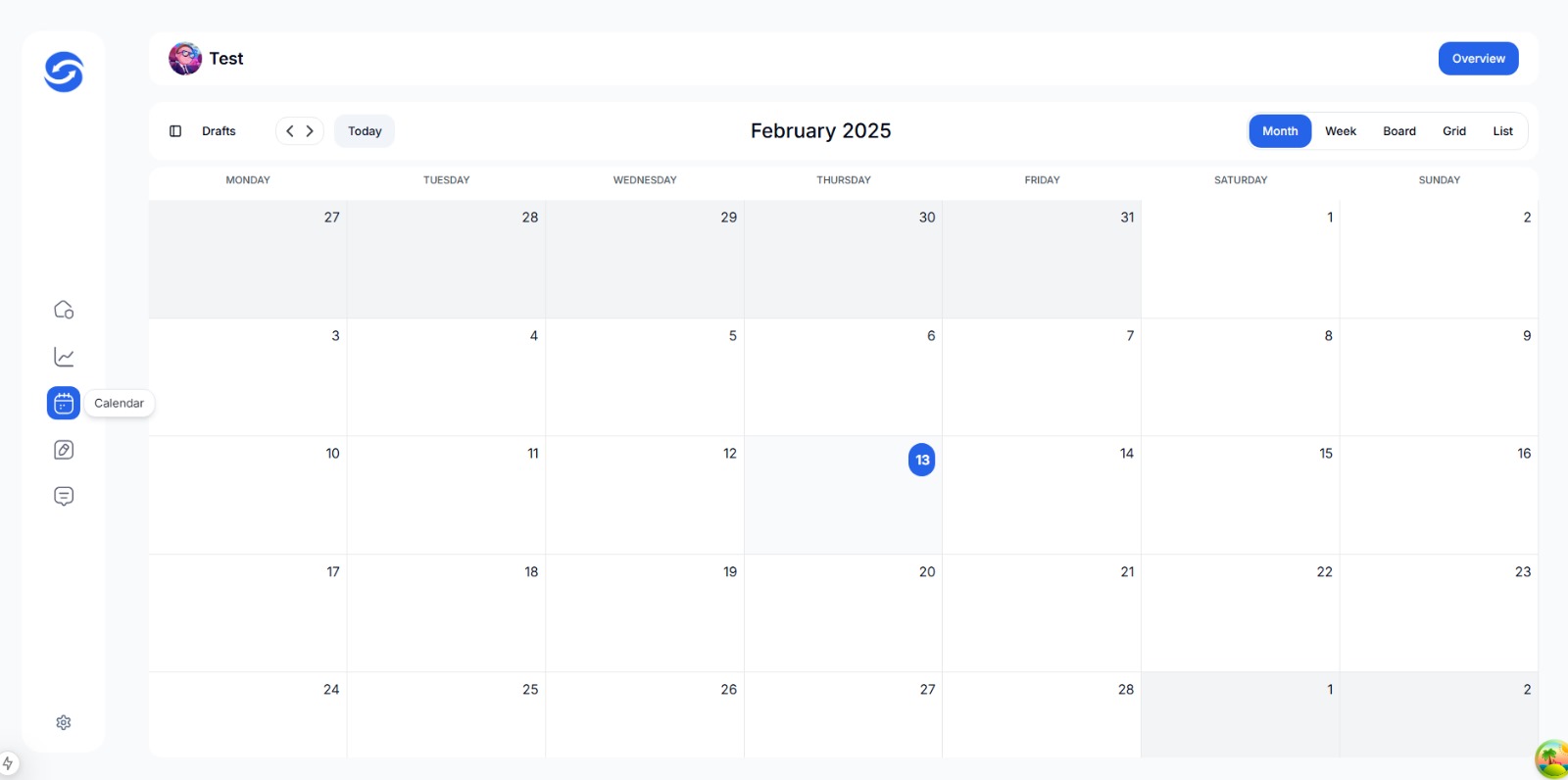Click the Overview button
The width and height of the screenshot is (1568, 780).
pyautogui.click(x=1478, y=59)
